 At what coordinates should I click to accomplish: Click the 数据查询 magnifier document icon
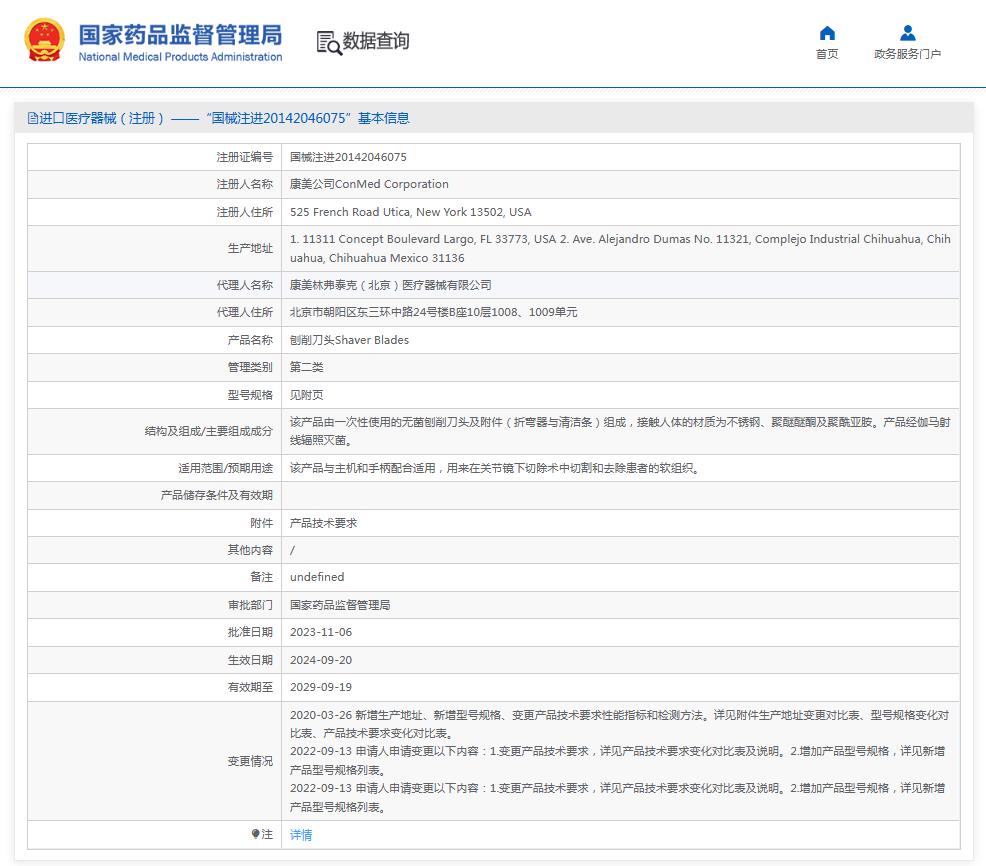click(x=328, y=42)
